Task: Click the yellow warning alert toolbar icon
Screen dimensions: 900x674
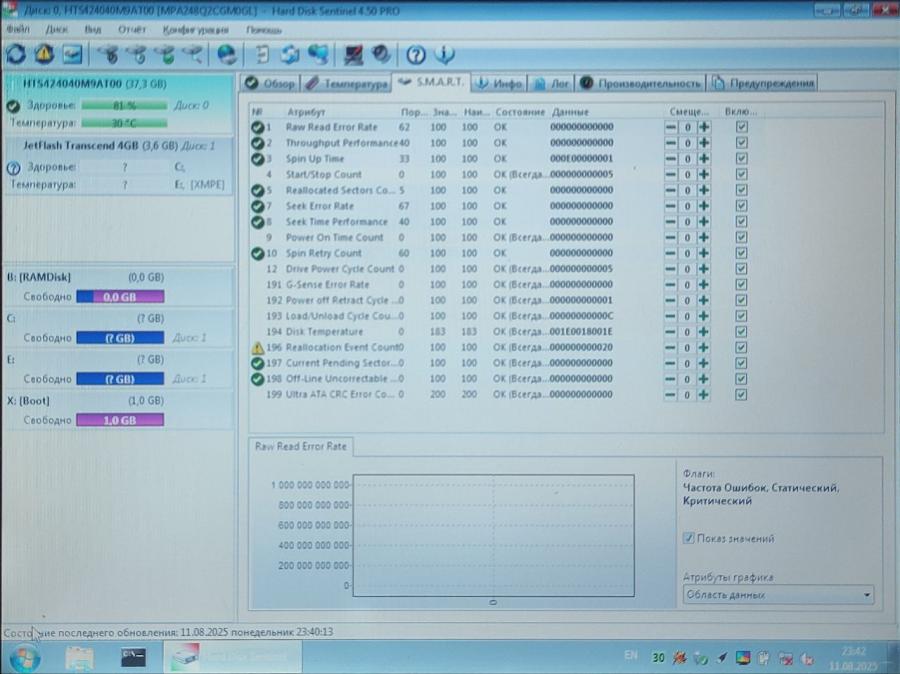Action: click(44, 54)
